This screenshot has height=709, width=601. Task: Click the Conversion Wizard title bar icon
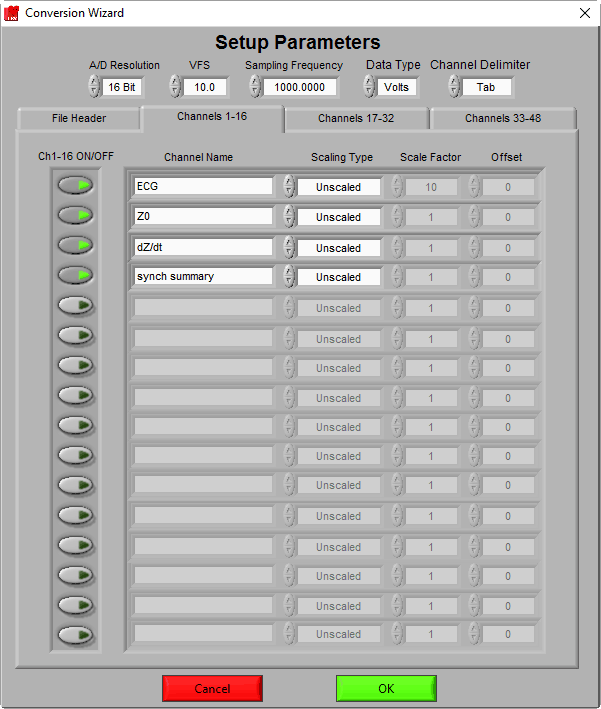(12, 13)
